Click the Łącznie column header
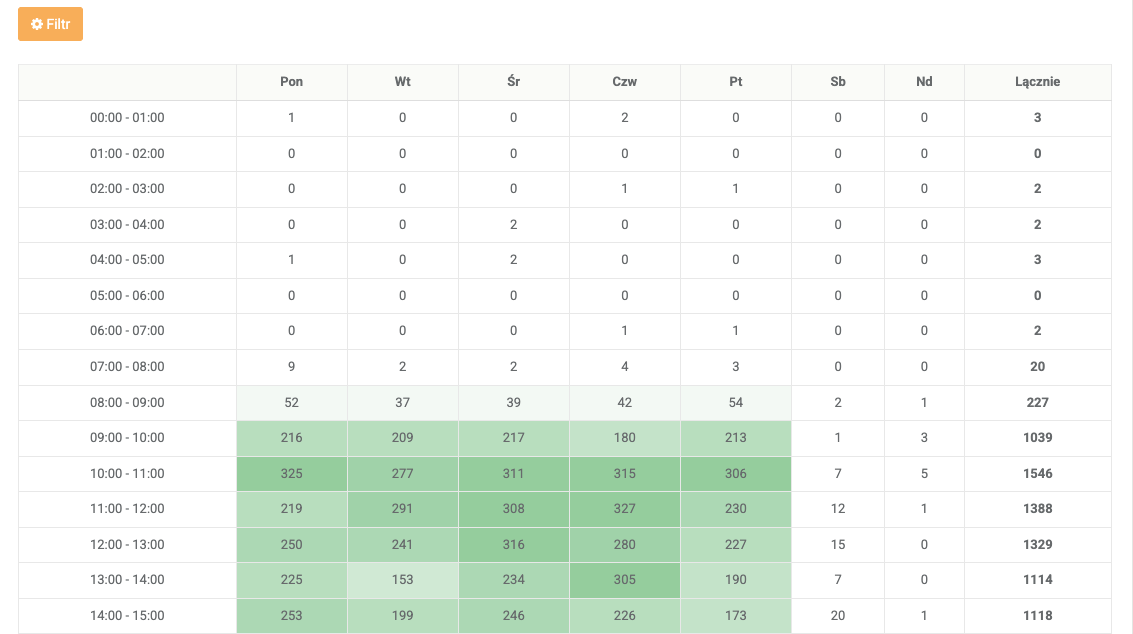The height and width of the screenshot is (634, 1133). click(1037, 82)
